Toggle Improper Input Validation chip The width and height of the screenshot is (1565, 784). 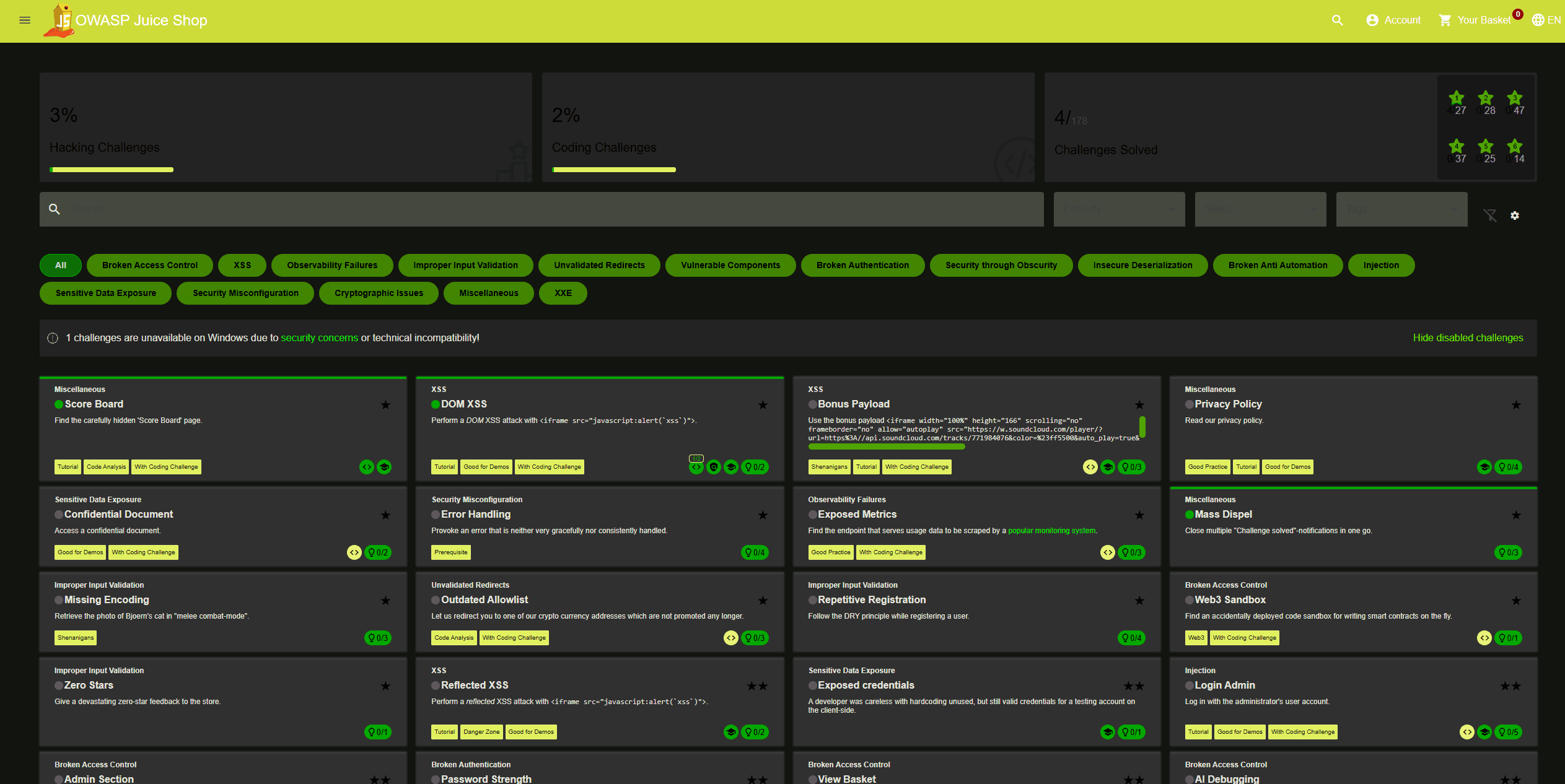tap(466, 265)
